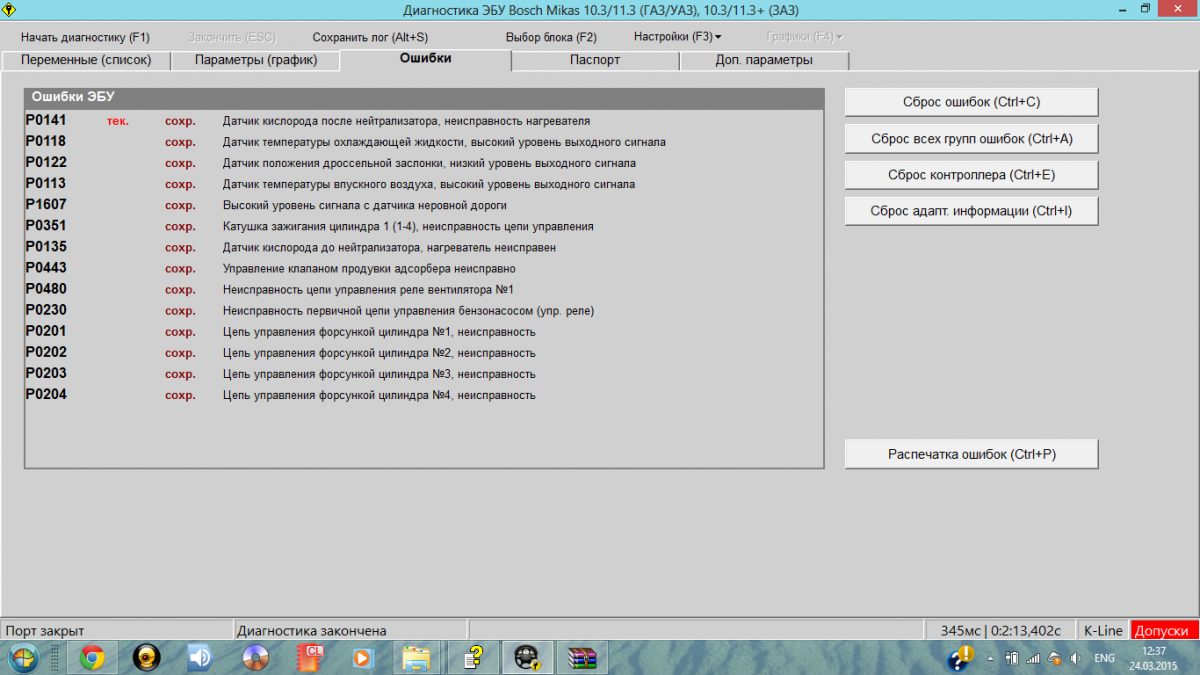Click the 345мс timing status field
This screenshot has width=1200, height=675.
click(x=1001, y=631)
